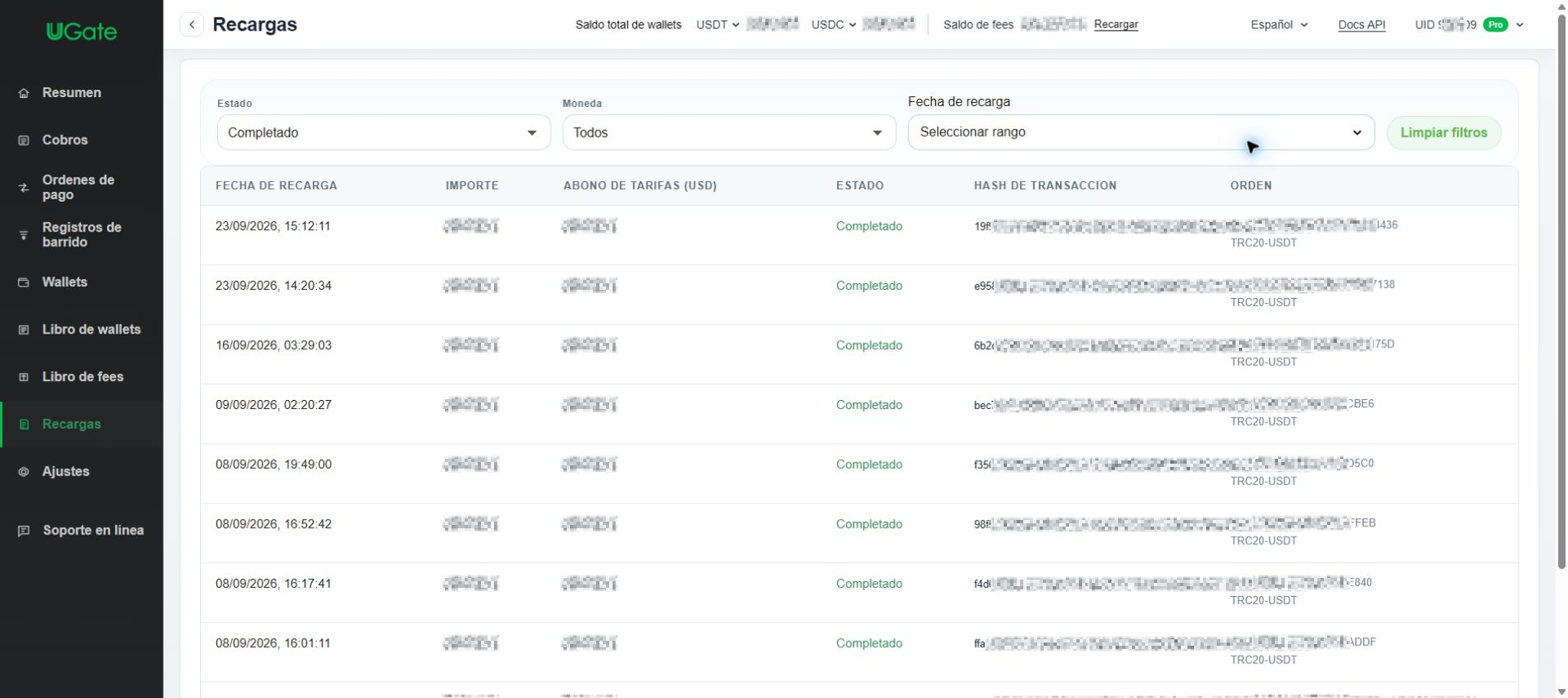1568x698 pixels.
Task: Open Resumen in the sidebar
Action: pos(72,93)
